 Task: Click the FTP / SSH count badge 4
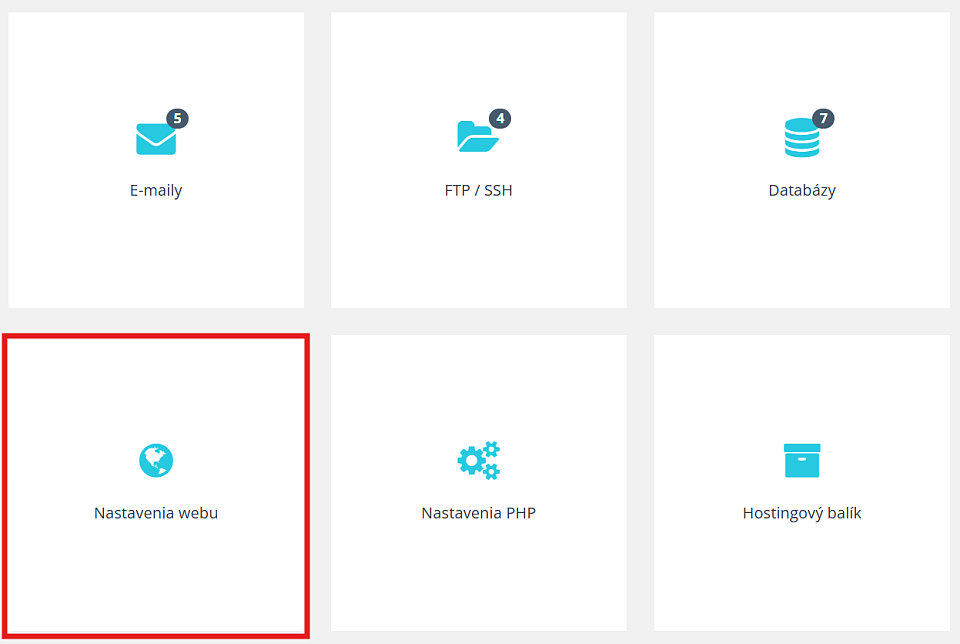(500, 118)
